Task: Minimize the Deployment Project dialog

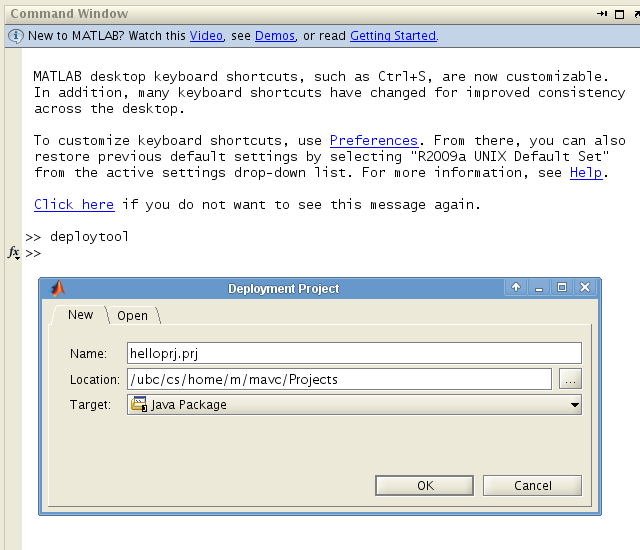Action: pos(539,288)
